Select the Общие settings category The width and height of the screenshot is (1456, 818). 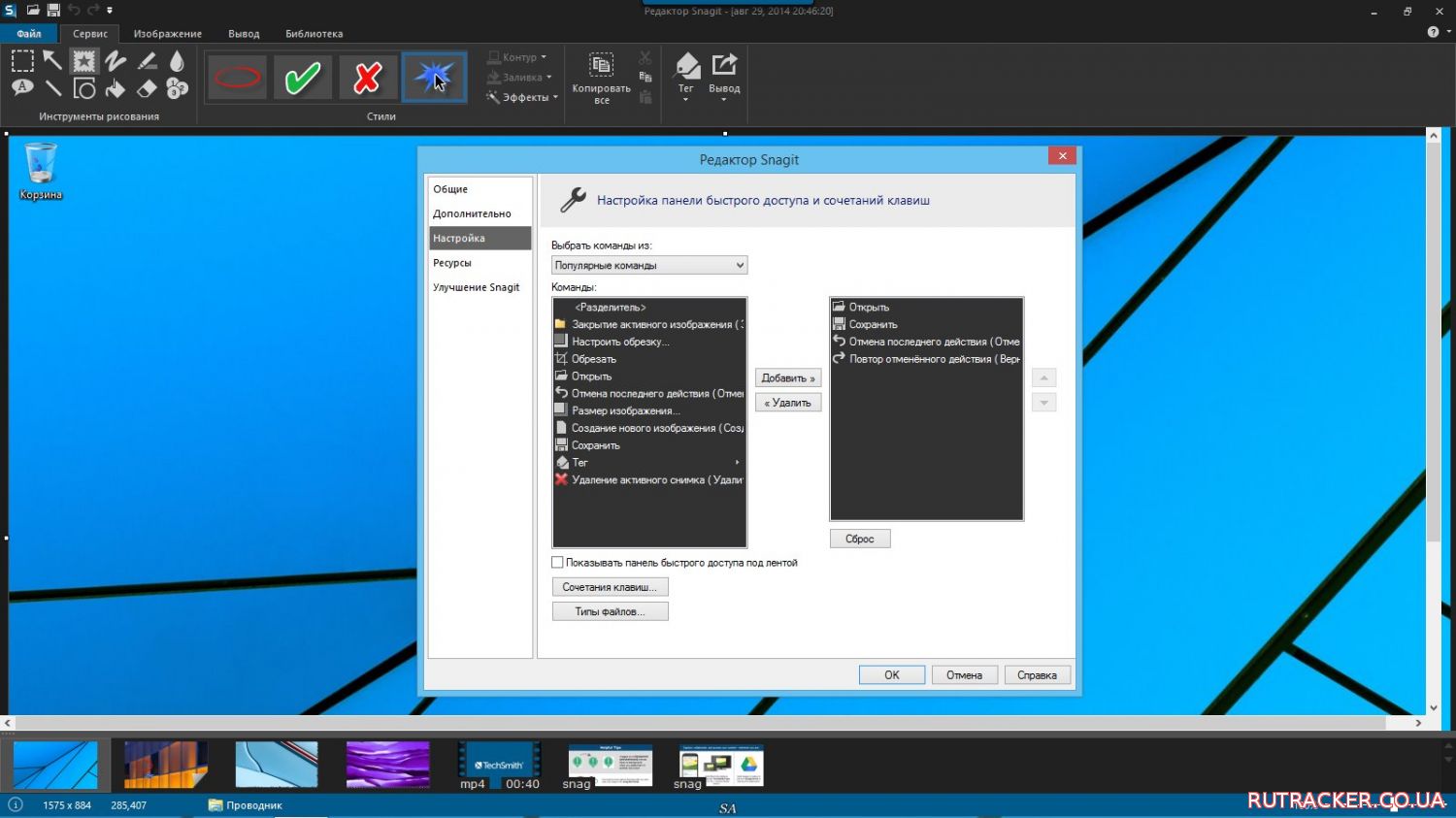pos(480,189)
